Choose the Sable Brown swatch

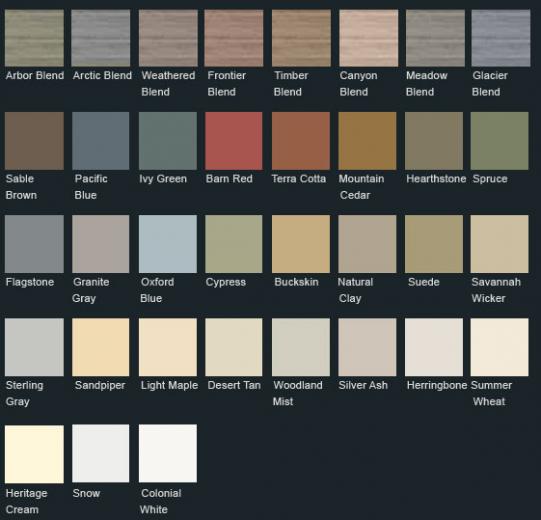tap(35, 141)
